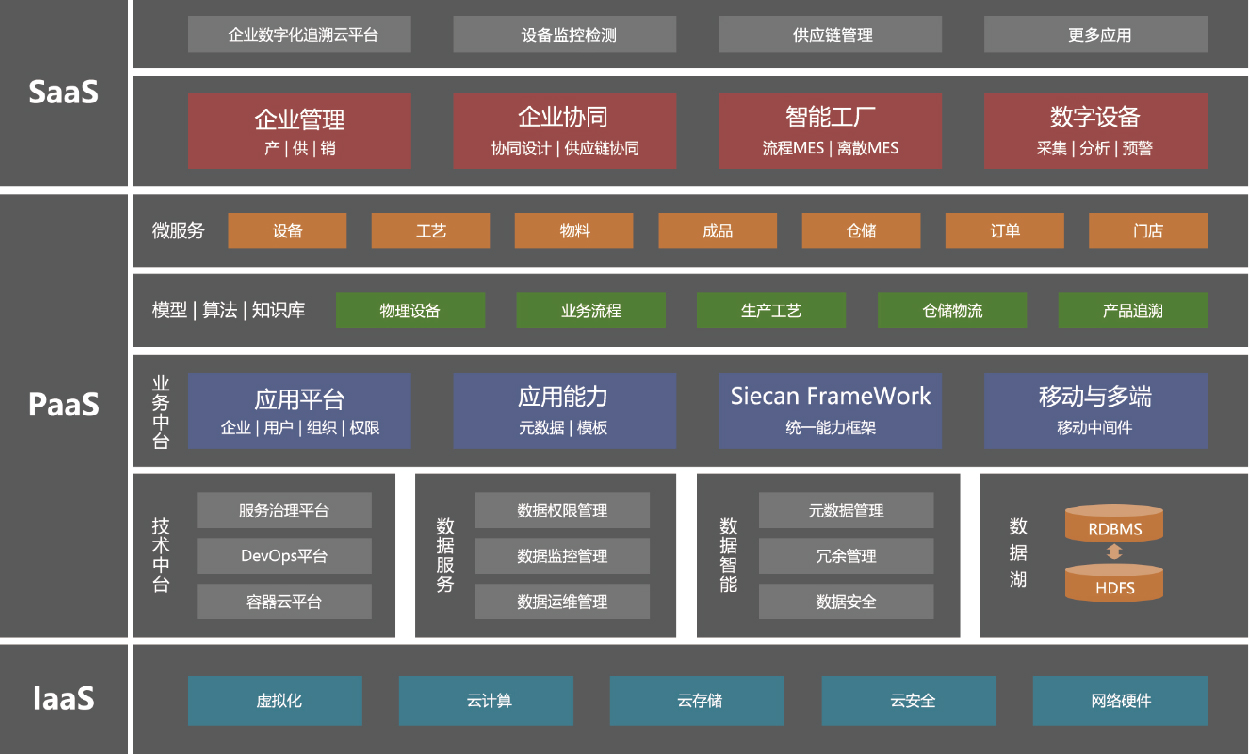The image size is (1249, 754).
Task: Click the 移动中间件 subtitle
Action: (1095, 428)
